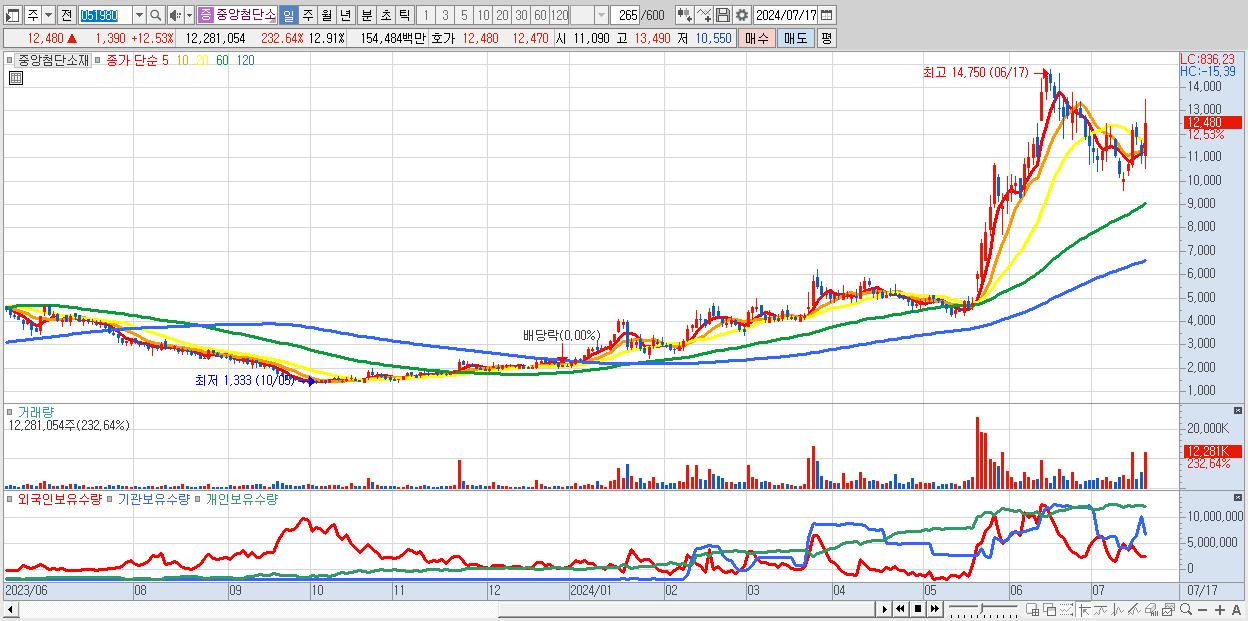This screenshot has width=1248, height=621.
Task: Click the investor holdings pane corner icon at right
Action: pos(1240,497)
